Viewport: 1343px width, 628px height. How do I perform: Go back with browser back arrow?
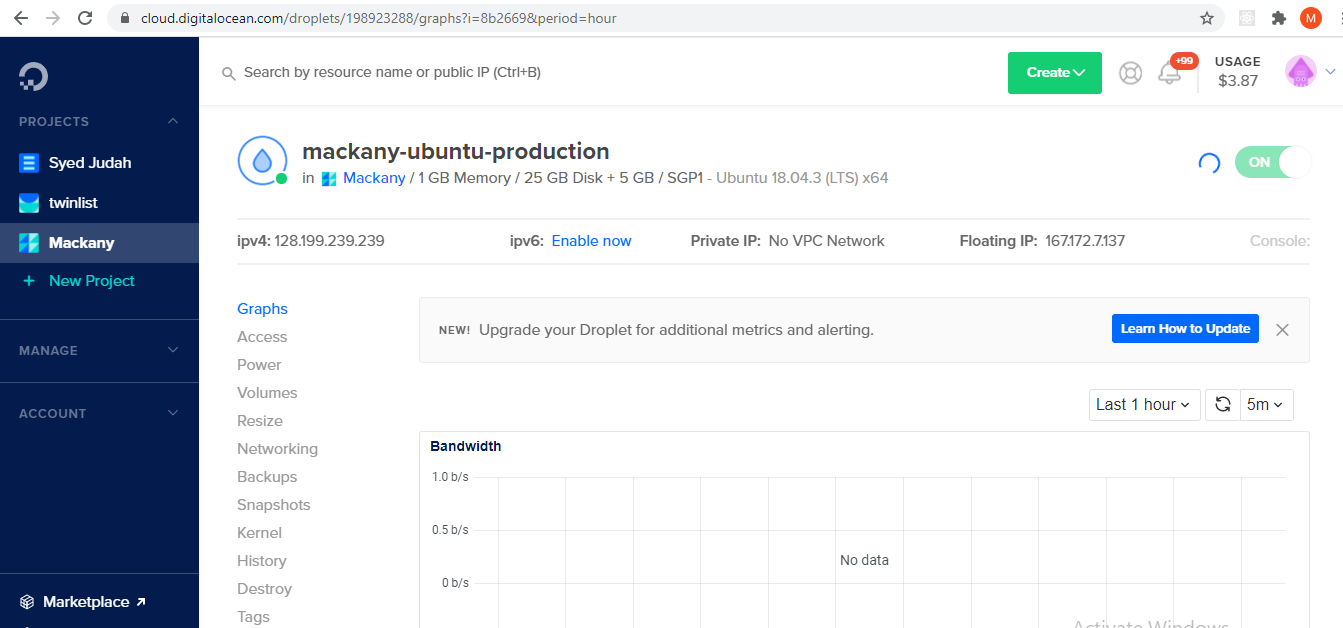[x=21, y=18]
